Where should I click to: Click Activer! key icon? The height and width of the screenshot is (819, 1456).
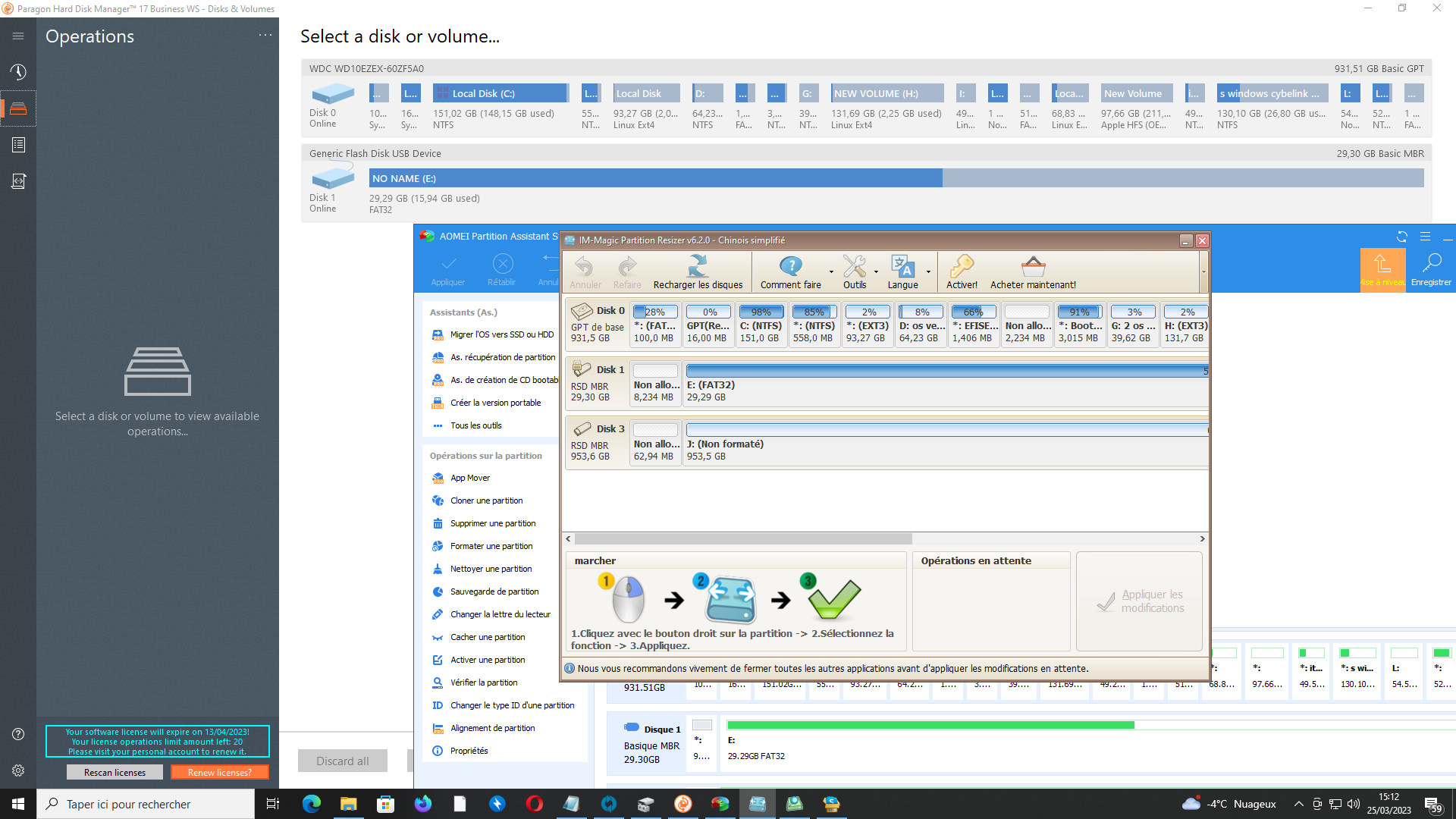tap(962, 272)
